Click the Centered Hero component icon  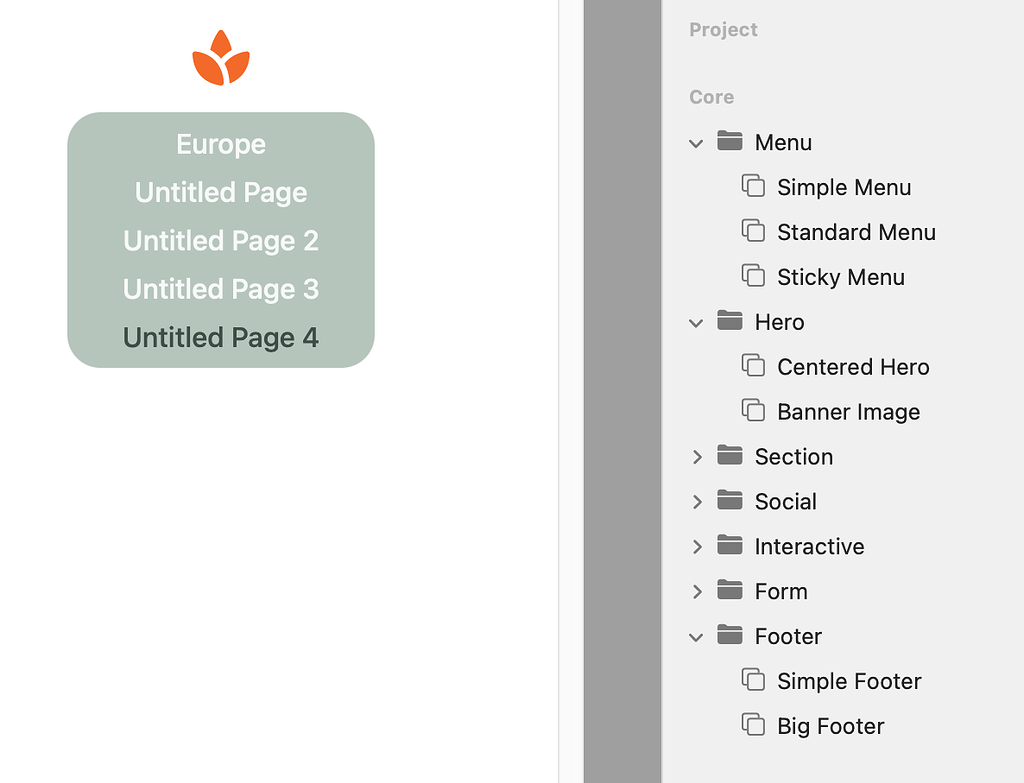click(x=755, y=367)
